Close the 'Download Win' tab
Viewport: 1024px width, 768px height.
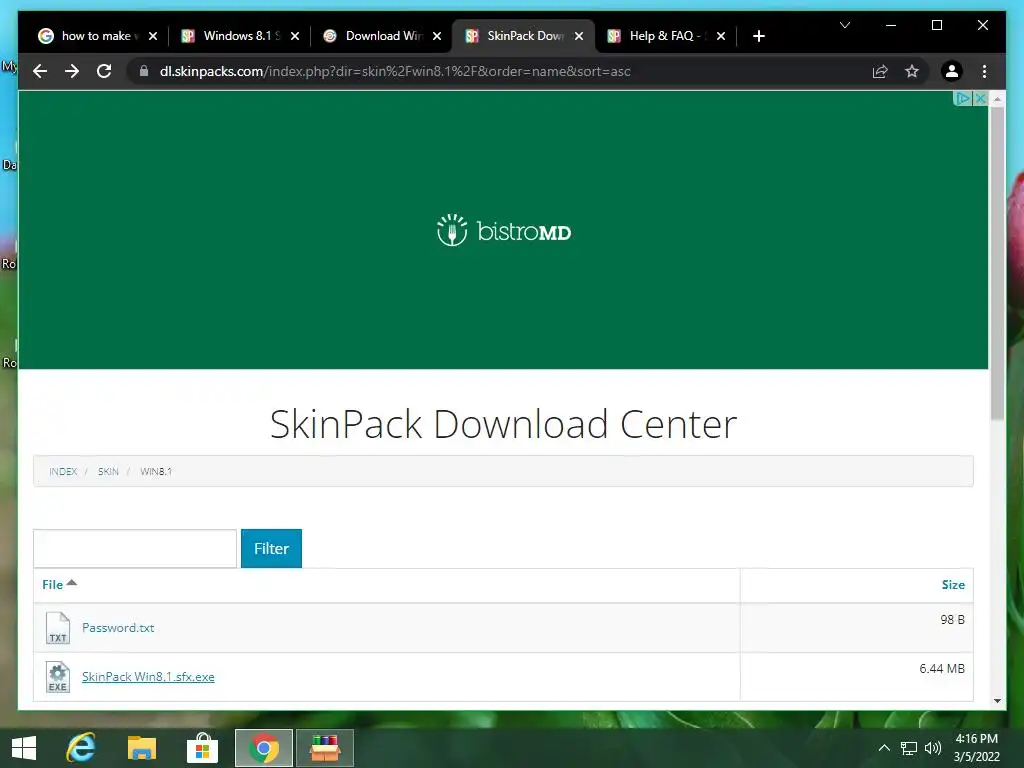437,36
